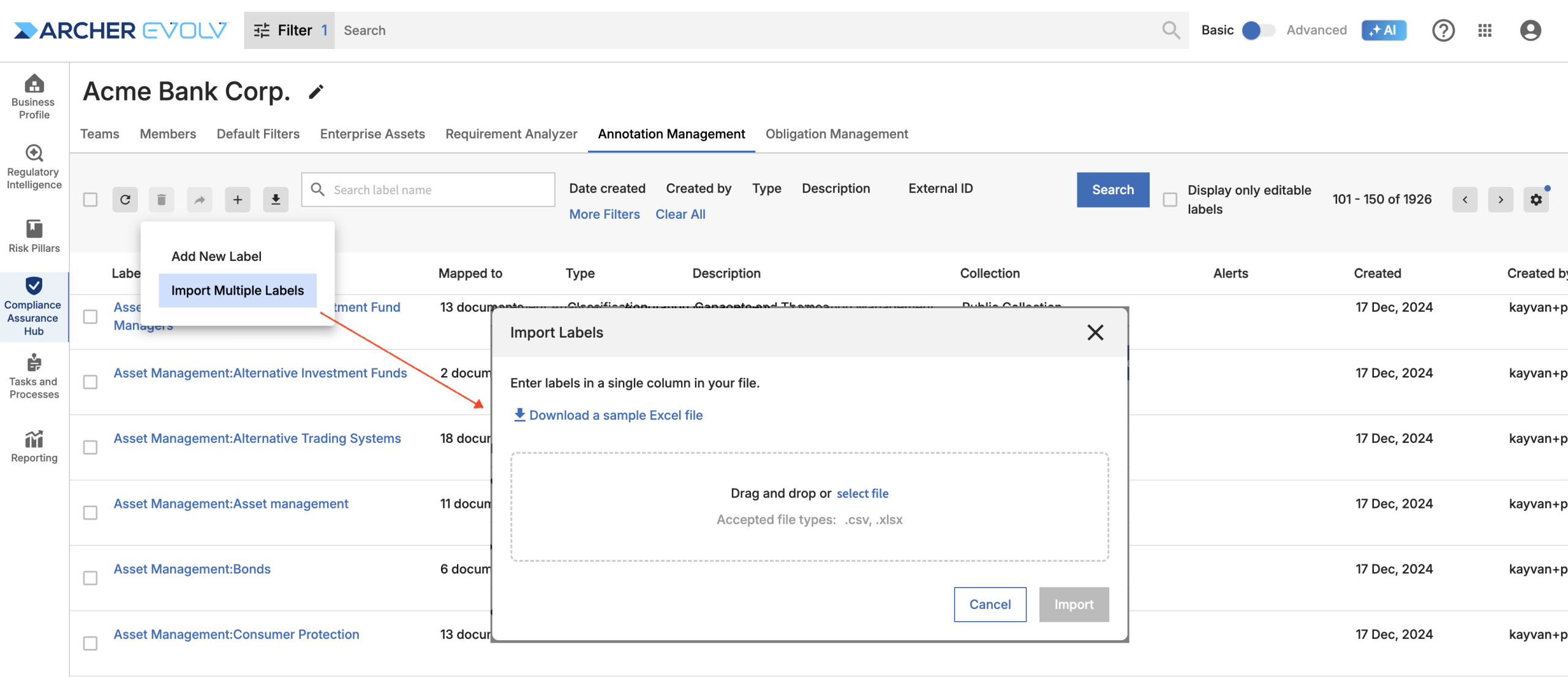Click the download export icon in toolbar
The height and width of the screenshot is (677, 1568).
tap(276, 200)
